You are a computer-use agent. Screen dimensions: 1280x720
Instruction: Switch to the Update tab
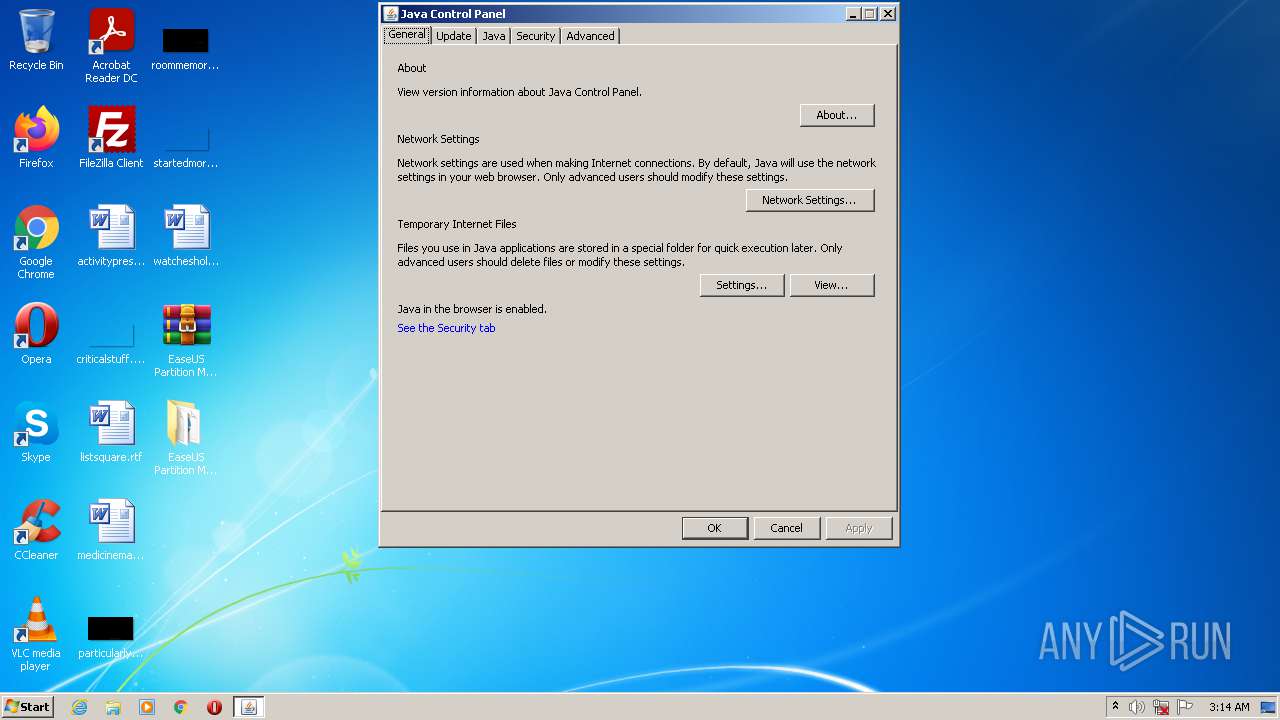point(453,36)
